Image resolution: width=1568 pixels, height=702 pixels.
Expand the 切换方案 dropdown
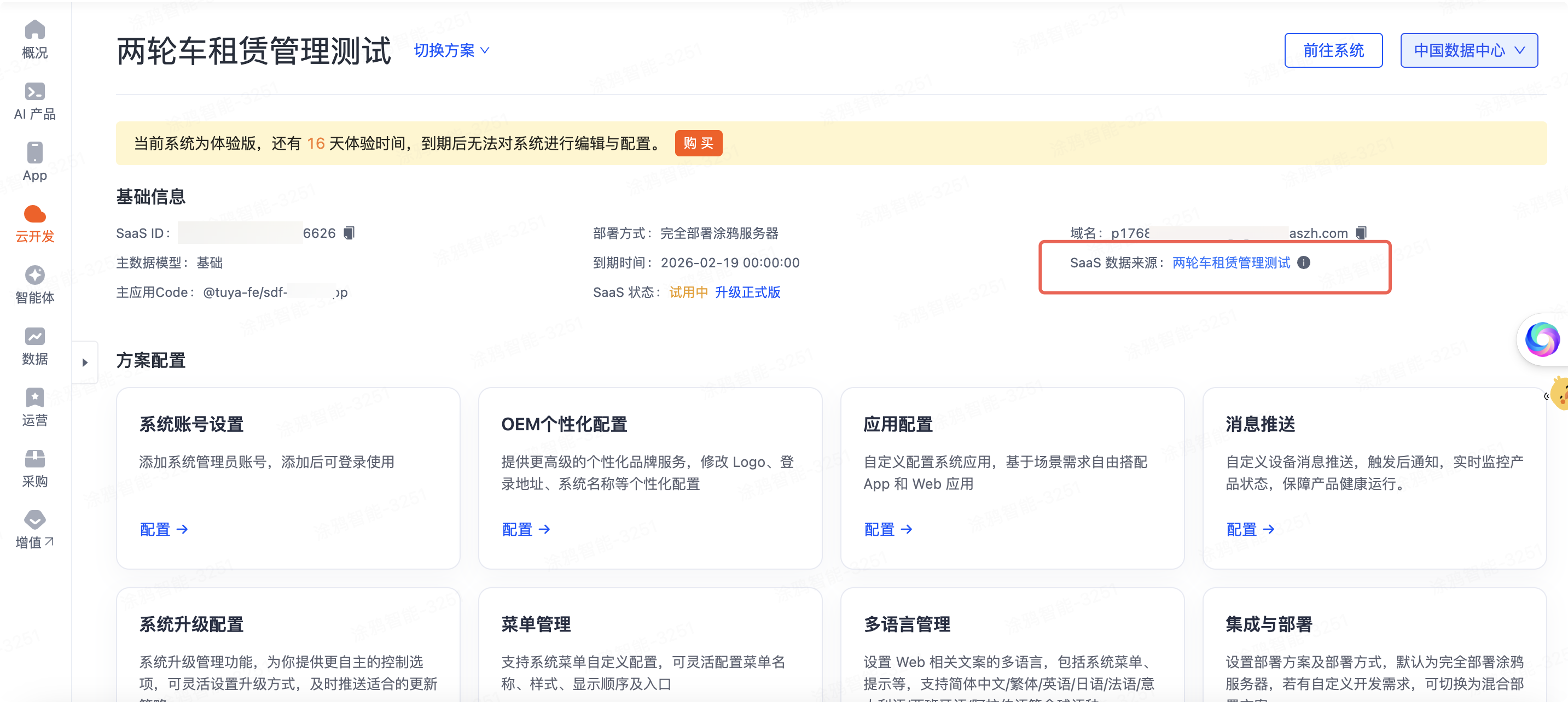click(452, 50)
